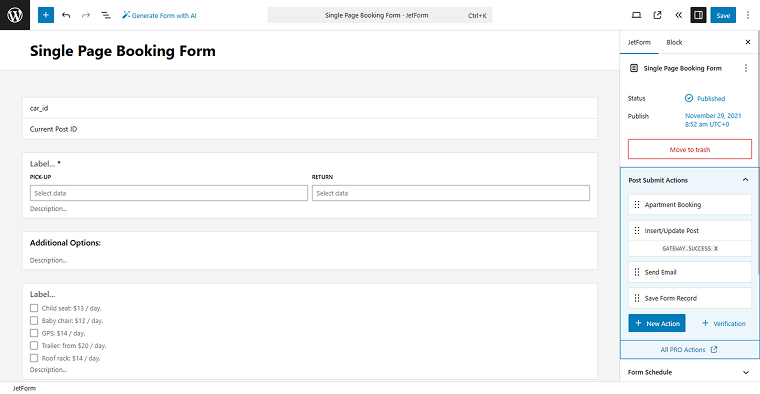This screenshot has height=394, width=760.
Task: Click the Apartment Booking drag handle
Action: coord(637,205)
